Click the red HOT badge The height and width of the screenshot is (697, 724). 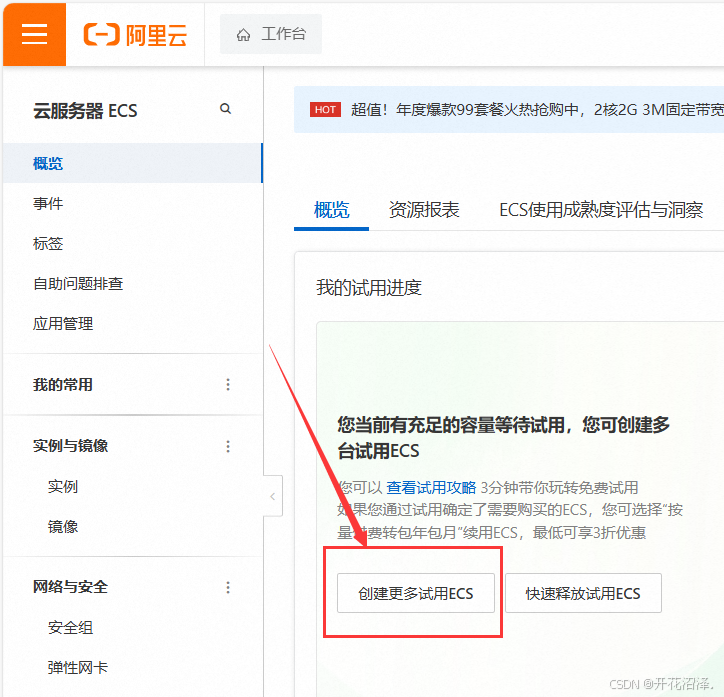(x=326, y=110)
